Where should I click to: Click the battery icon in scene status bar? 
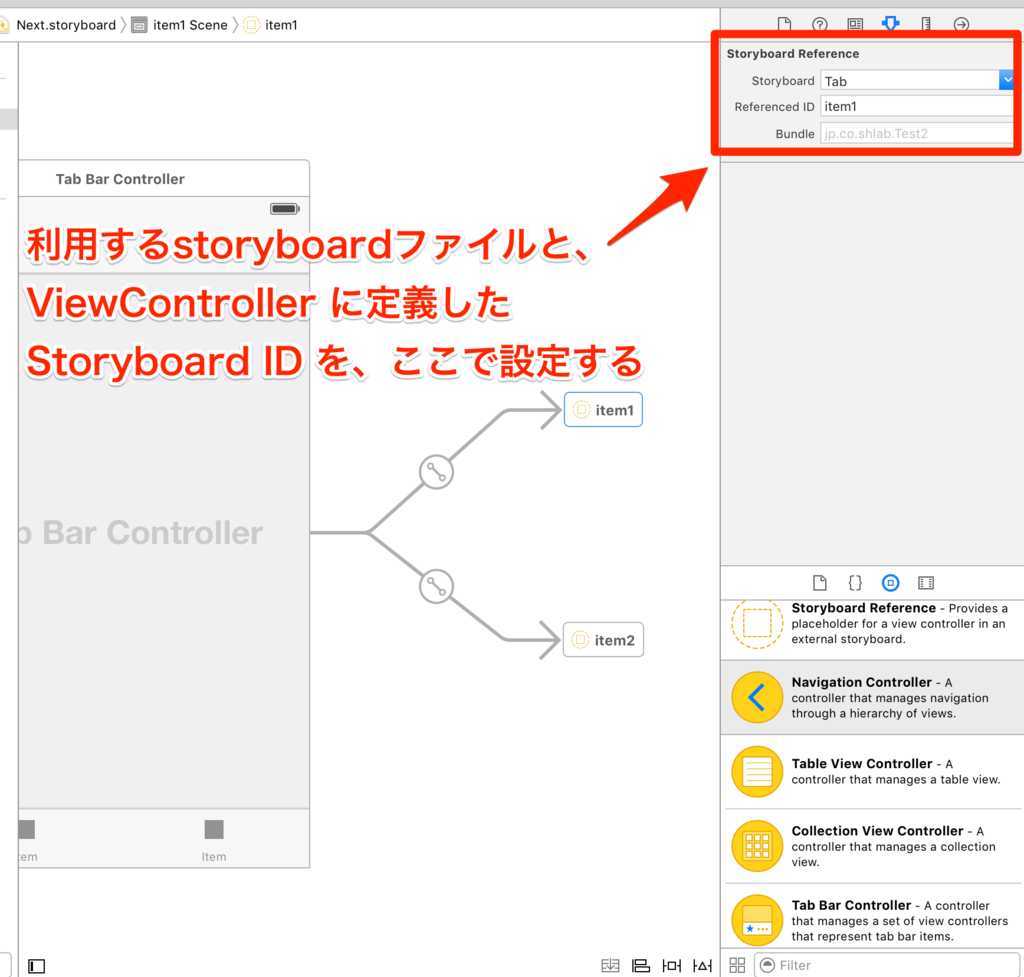(x=285, y=209)
